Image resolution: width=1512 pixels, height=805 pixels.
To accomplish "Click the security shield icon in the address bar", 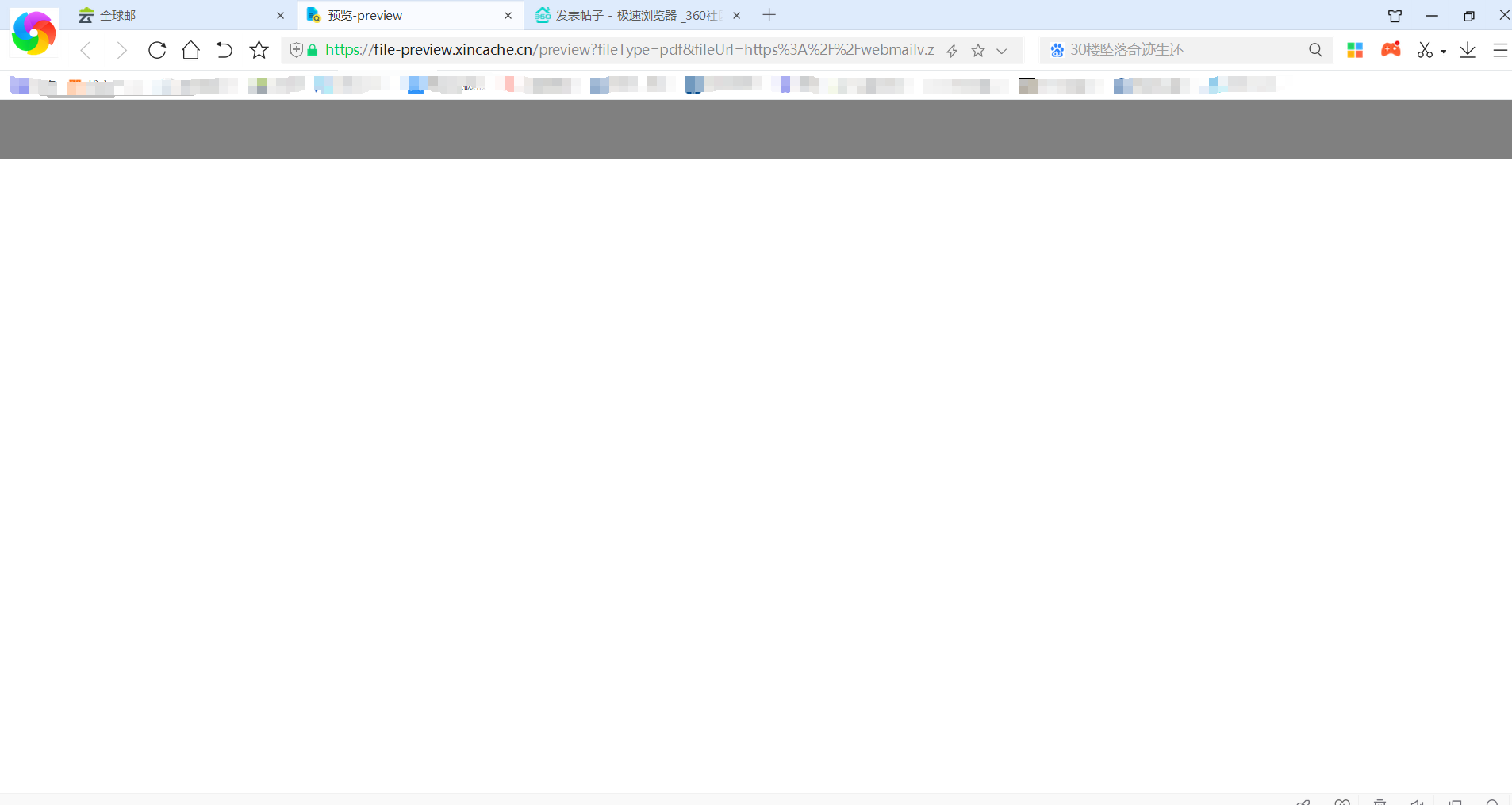I will tap(296, 50).
